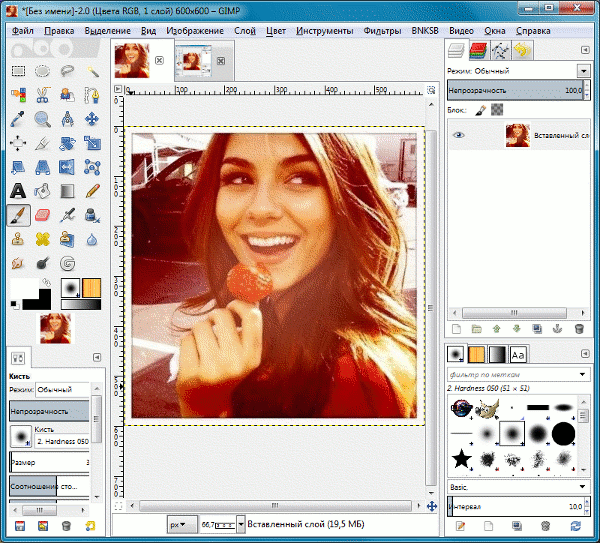Screen dimensions: 600x543
Task: Switch to the Channels tab in layers dock
Action: [478, 50]
